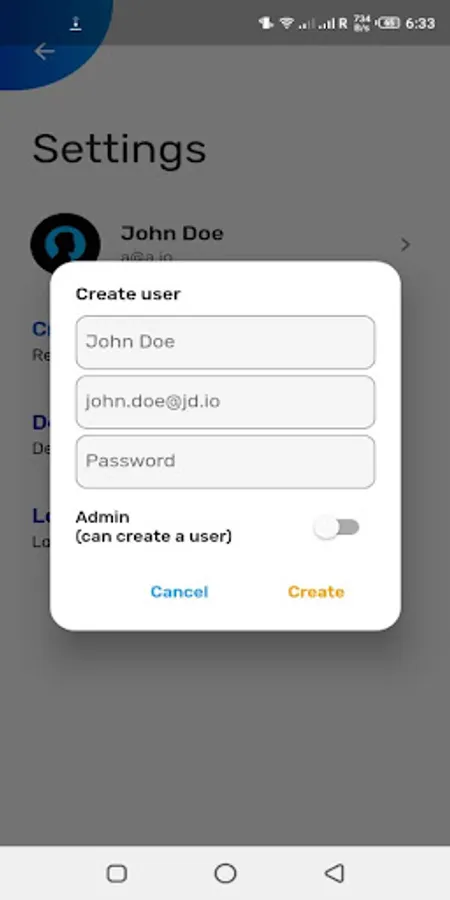Tap the Wi-Fi status icon
450x900 pixels.
pos(286,24)
